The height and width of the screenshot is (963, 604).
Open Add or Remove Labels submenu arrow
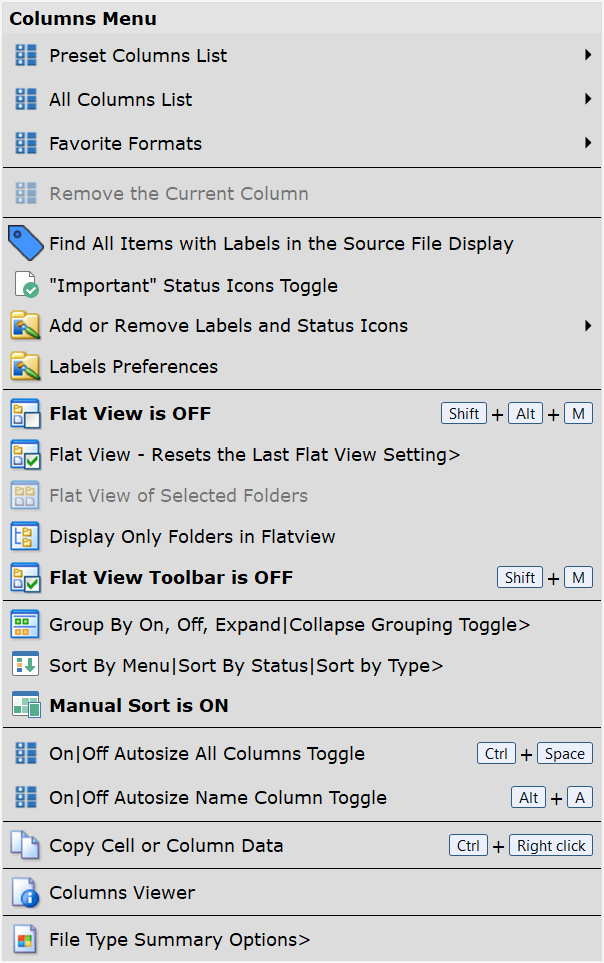pyautogui.click(x=589, y=326)
